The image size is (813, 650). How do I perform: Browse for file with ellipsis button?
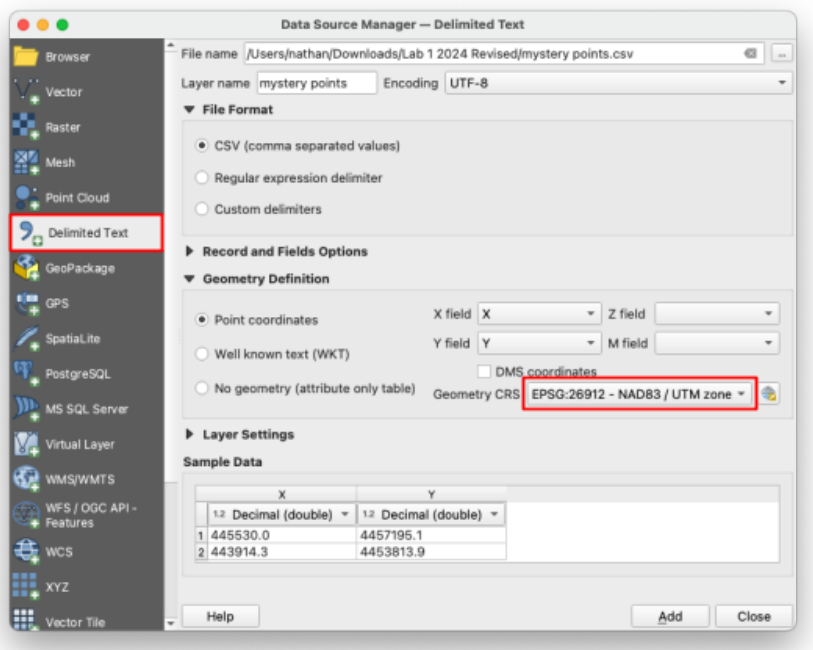782,53
